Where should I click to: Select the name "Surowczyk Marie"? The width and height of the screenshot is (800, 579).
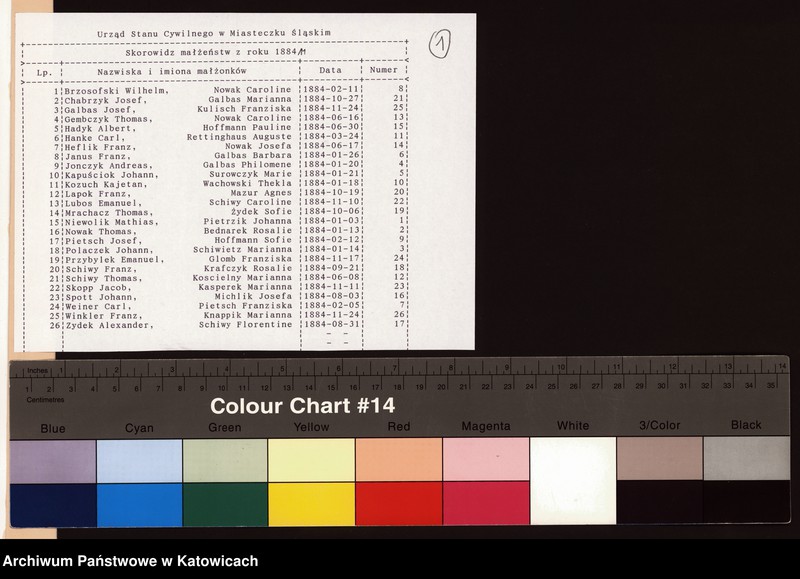(250, 174)
